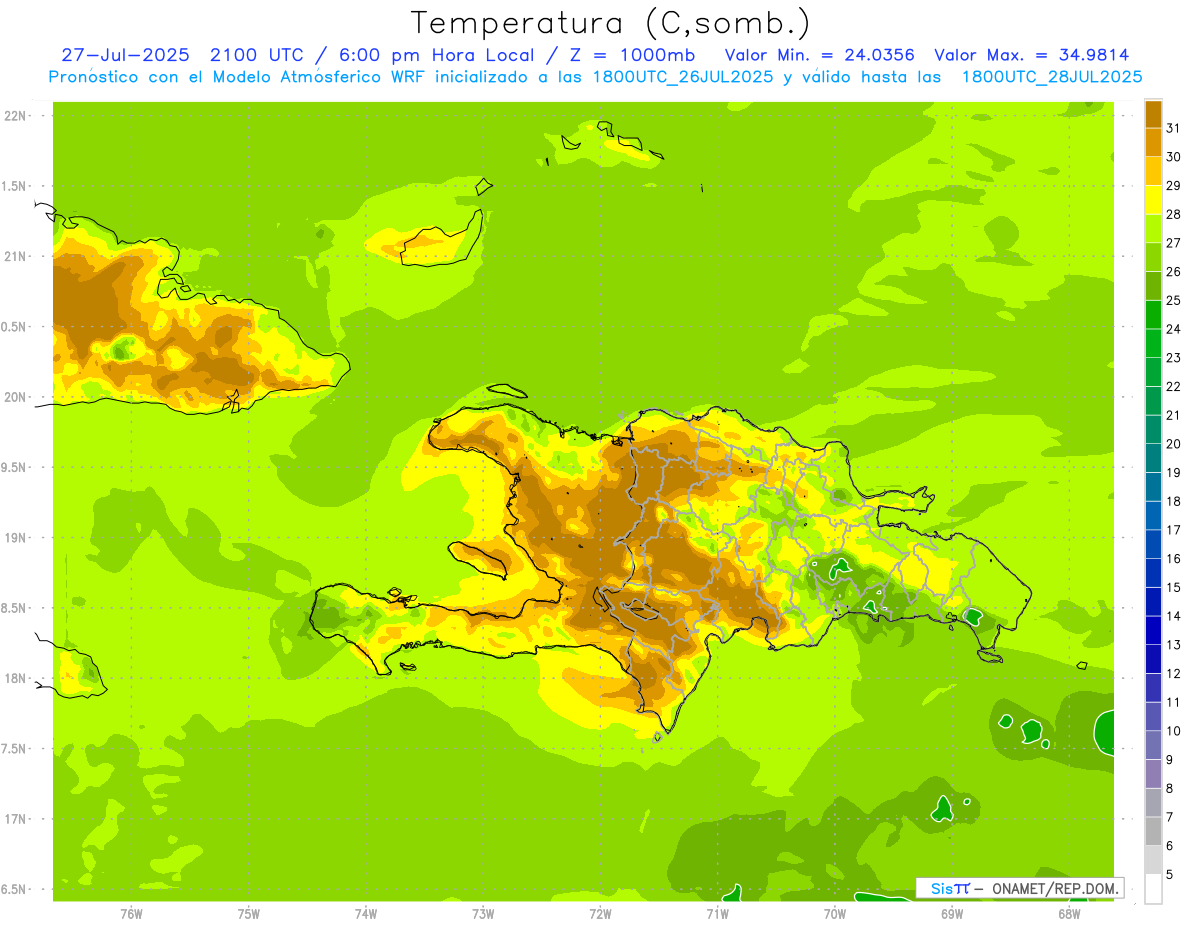Click the "21N" latitude label
The height and width of the screenshot is (927, 1200).
point(14,256)
